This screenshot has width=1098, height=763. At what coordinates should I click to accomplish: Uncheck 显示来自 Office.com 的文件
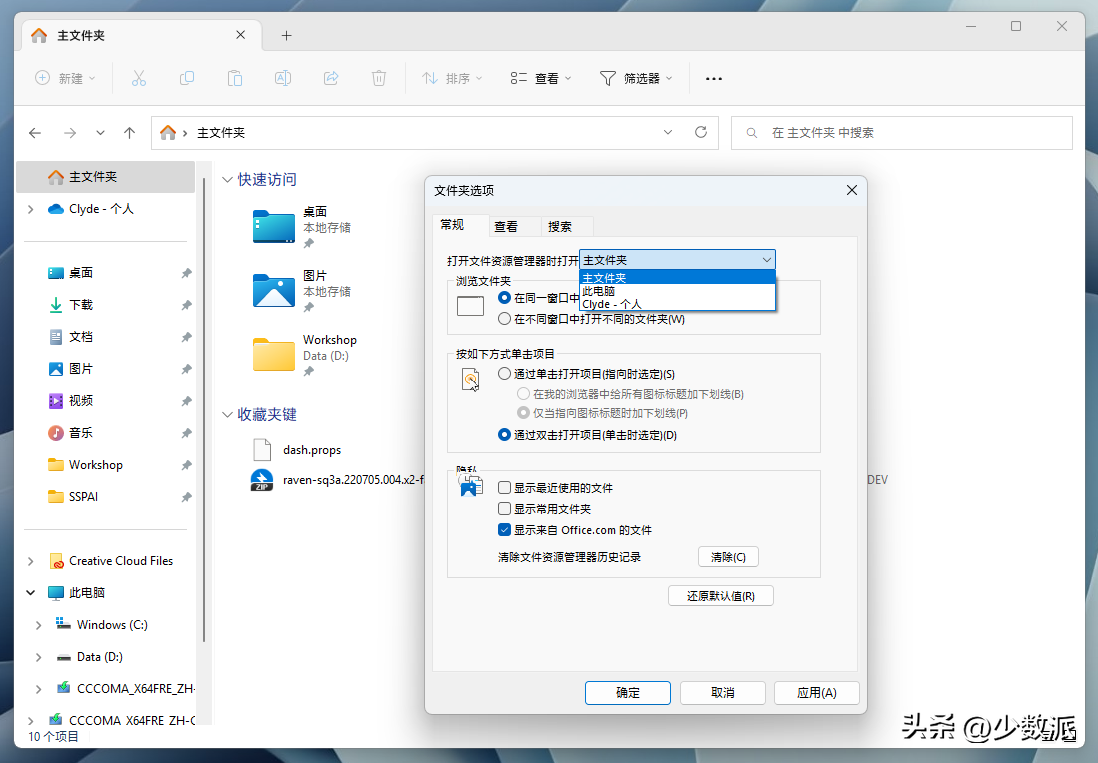[505, 530]
